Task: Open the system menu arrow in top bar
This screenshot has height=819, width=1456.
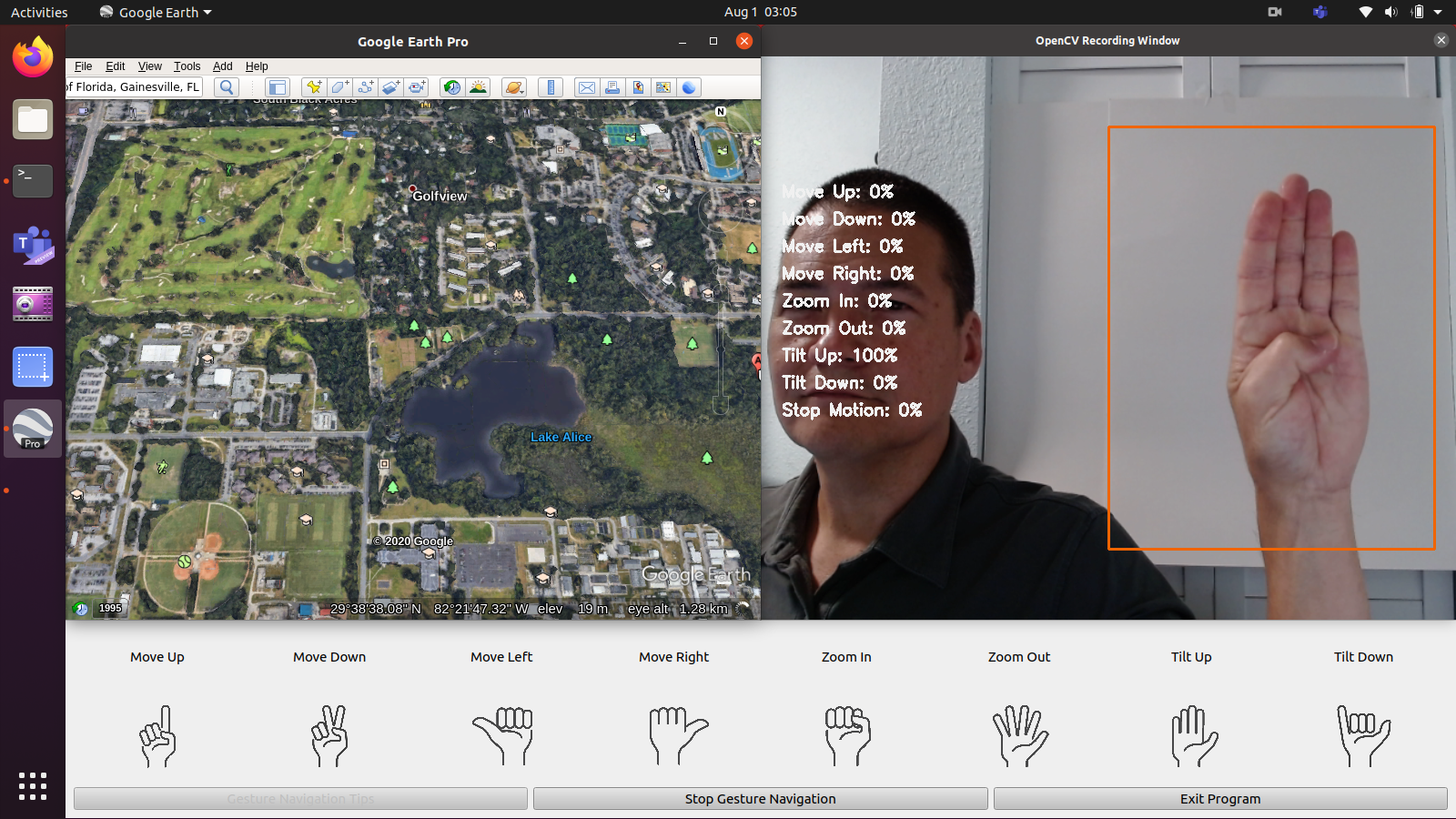Action: tap(1438, 12)
